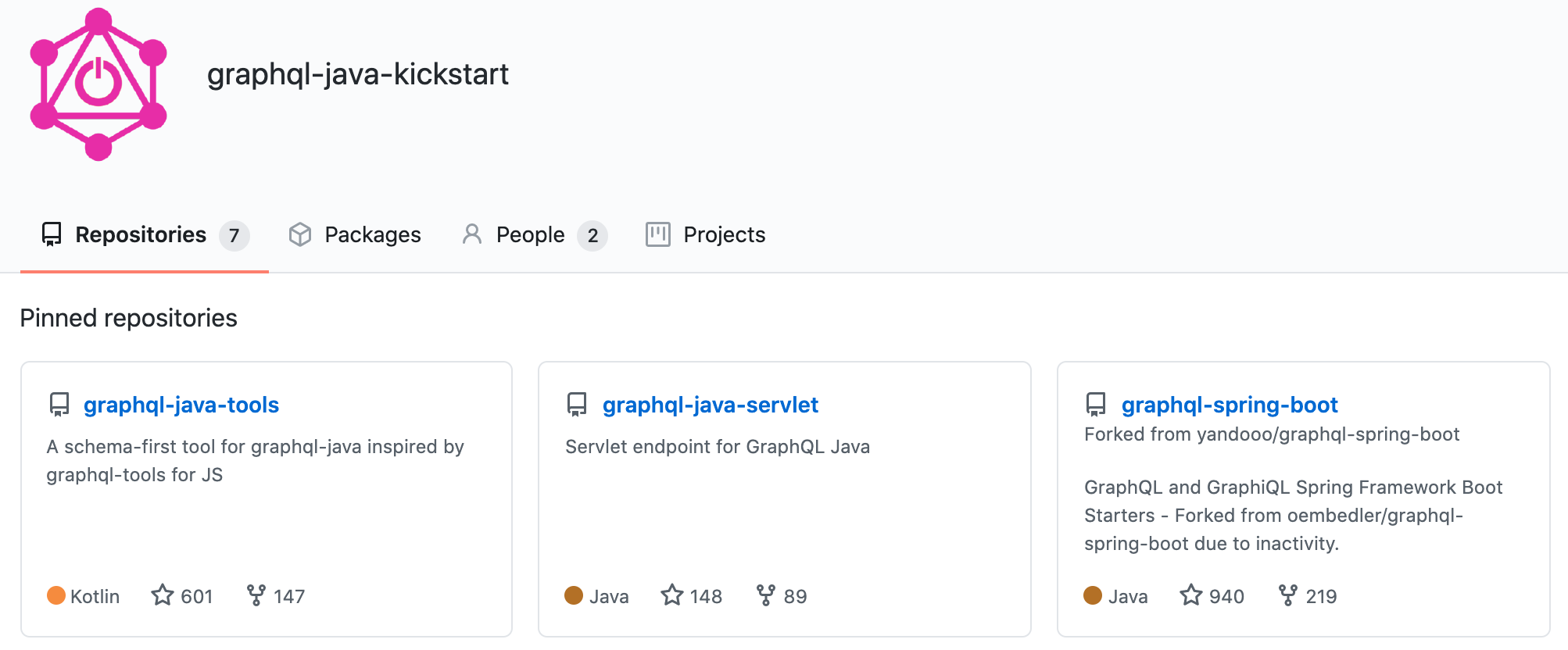1568x650 pixels.
Task: Click 'Forked from yandooo/graphql-spring-boot' text
Action: (x=1272, y=434)
